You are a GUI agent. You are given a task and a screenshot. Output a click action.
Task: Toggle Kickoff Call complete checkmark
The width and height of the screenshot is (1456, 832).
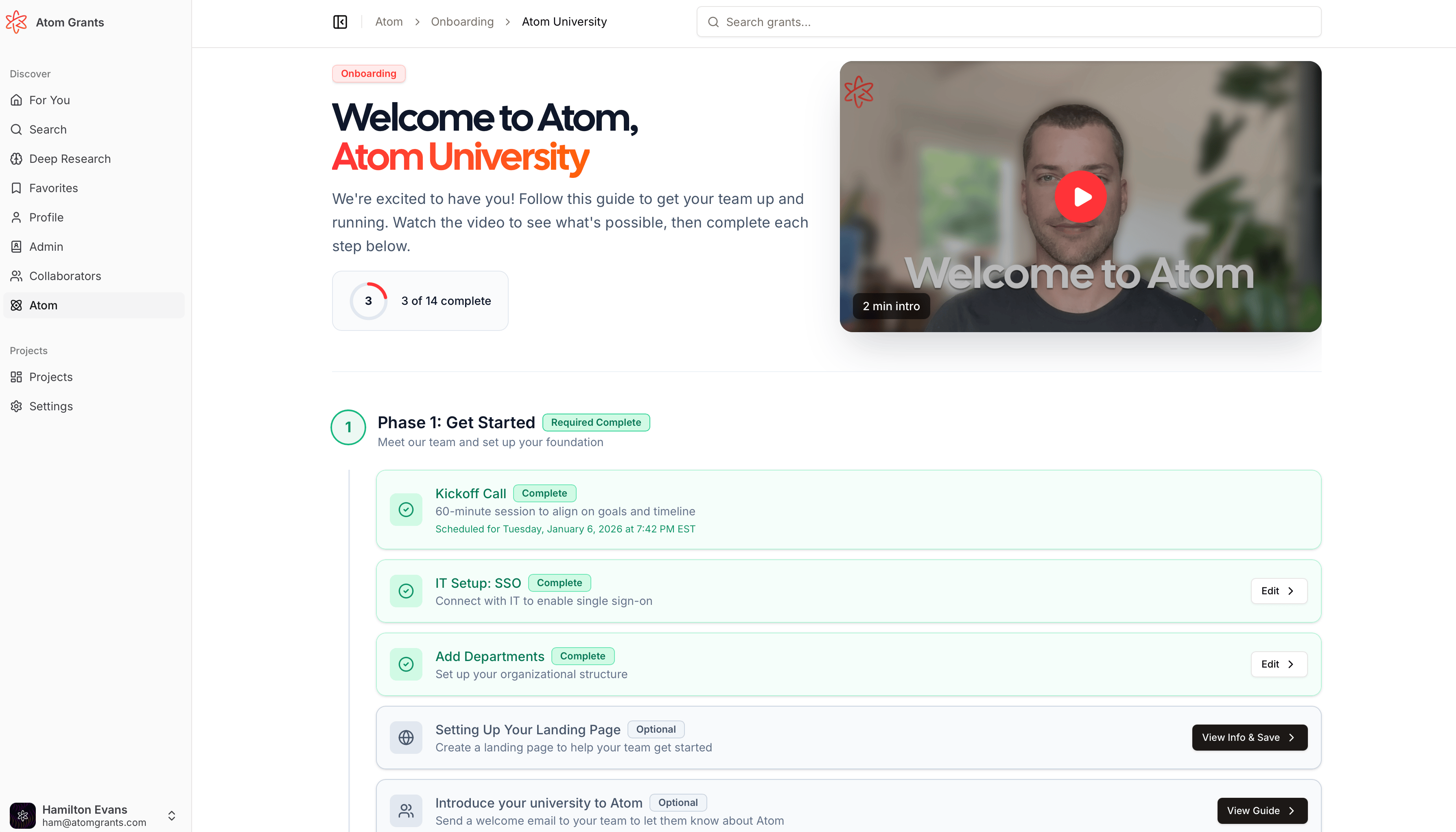[x=406, y=510]
